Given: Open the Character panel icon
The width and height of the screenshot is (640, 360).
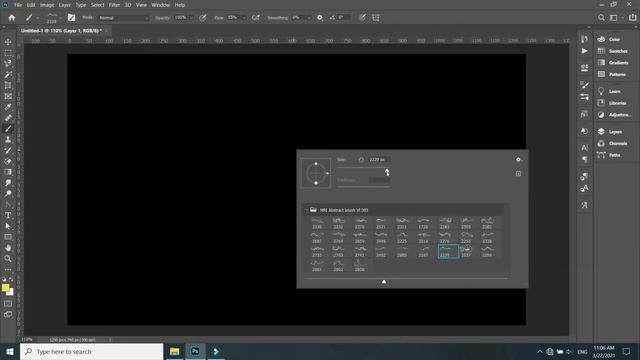Looking at the screenshot, I should click(584, 148).
